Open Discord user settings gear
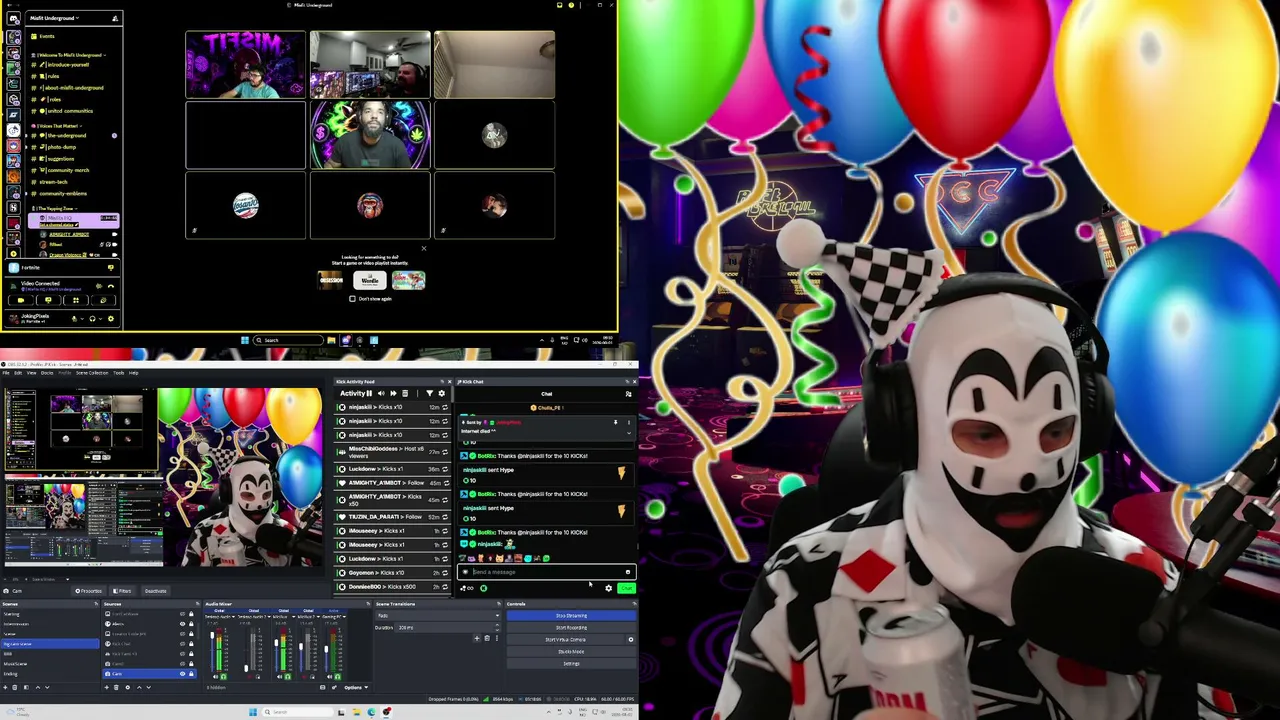 tap(110, 319)
